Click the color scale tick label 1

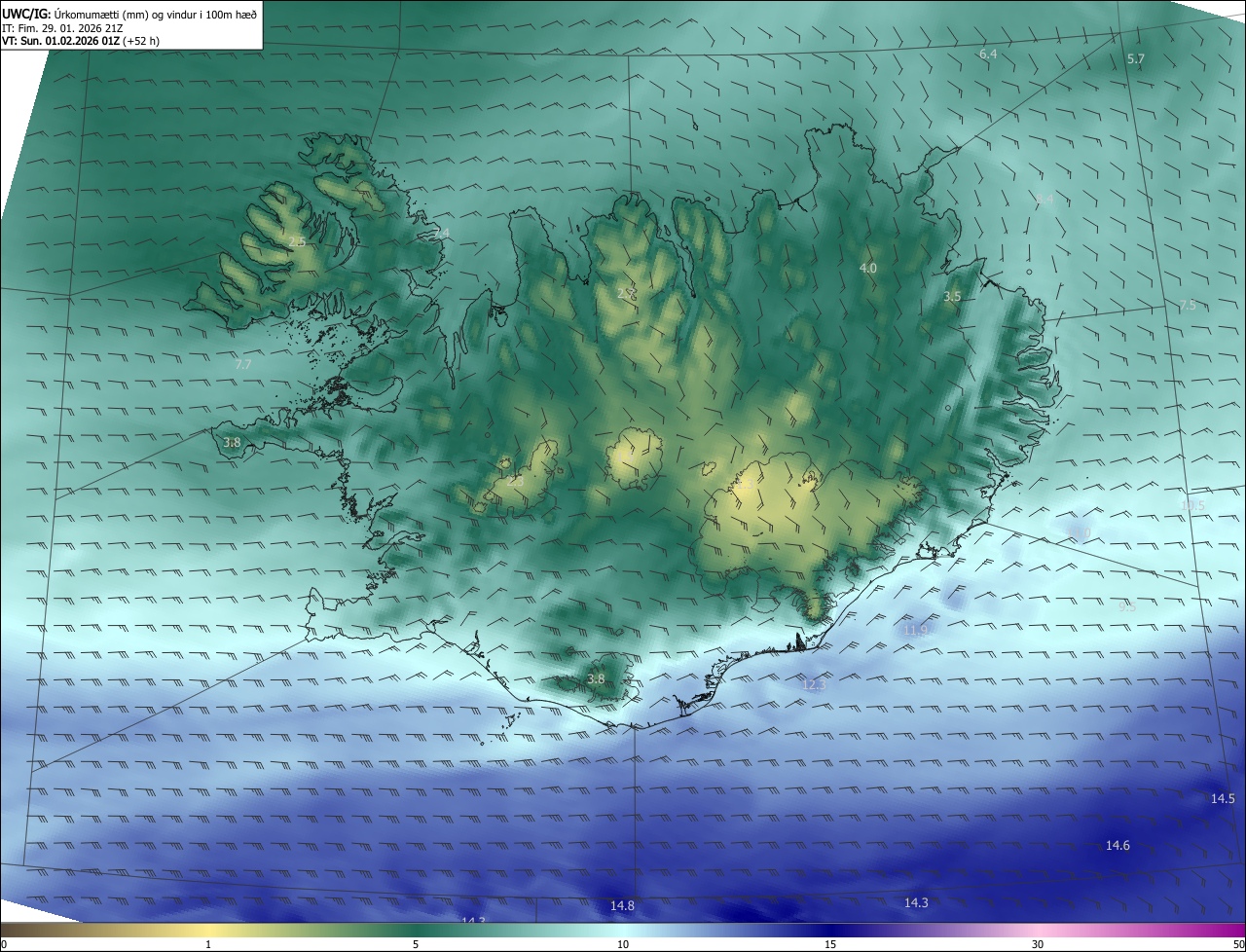click(208, 945)
